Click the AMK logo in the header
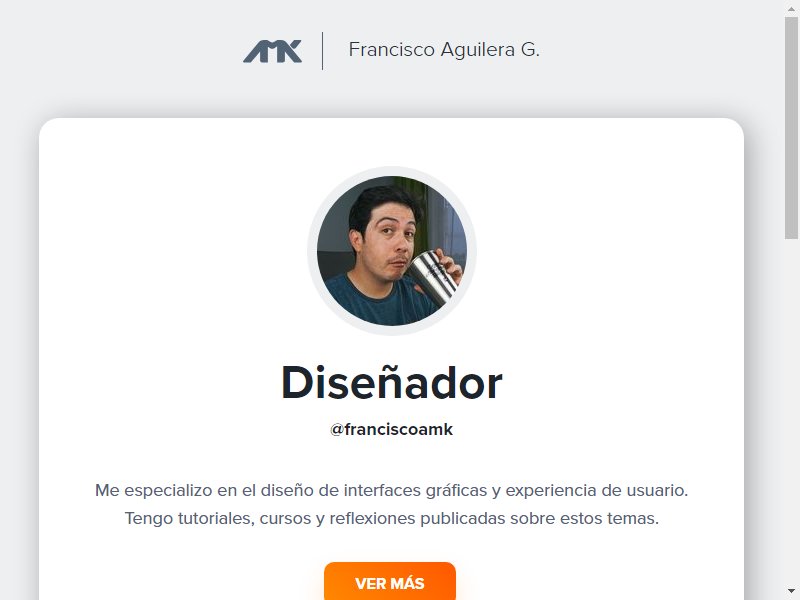 pos(272,51)
